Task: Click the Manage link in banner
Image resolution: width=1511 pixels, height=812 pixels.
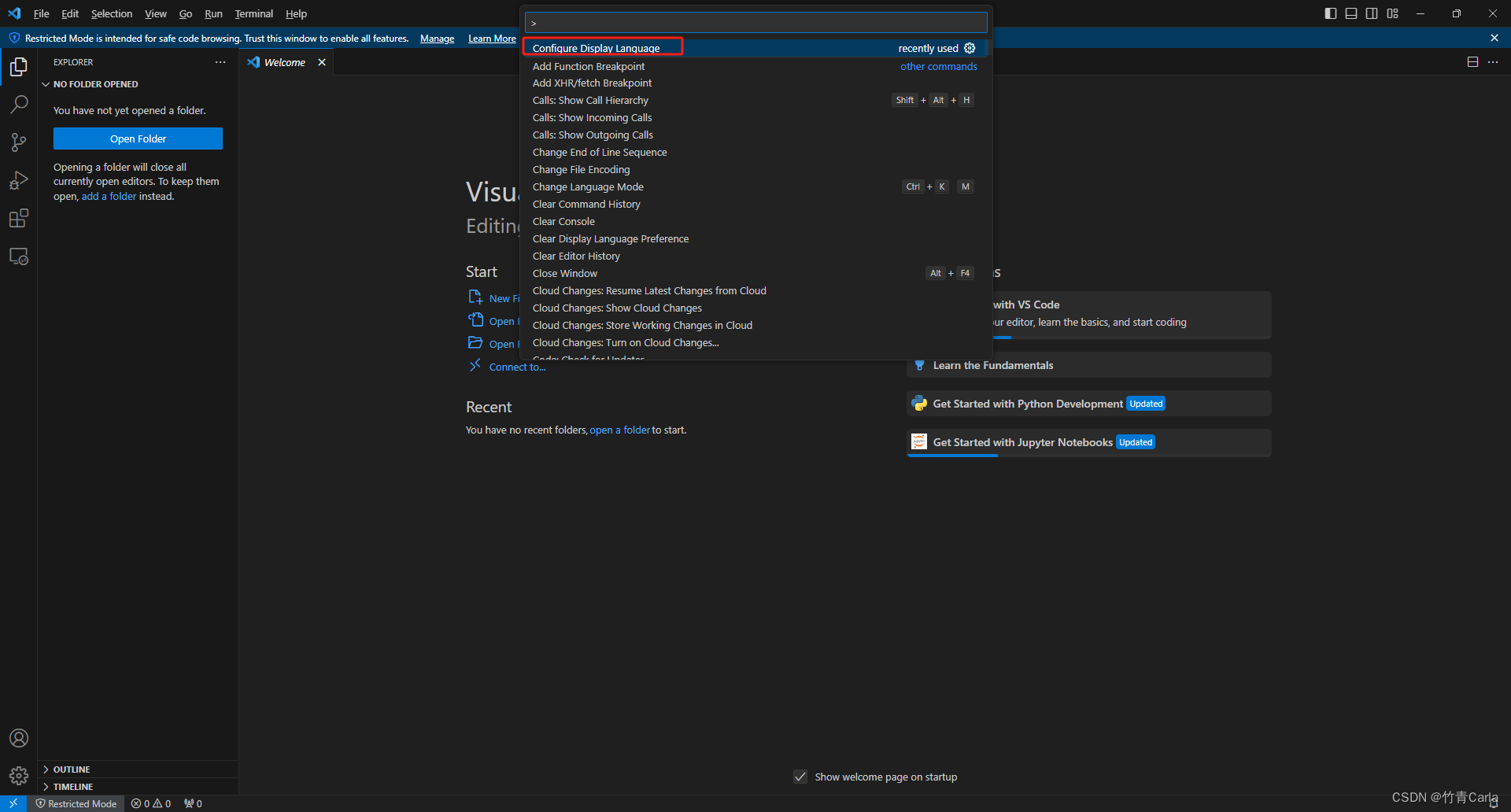Action: [437, 39]
